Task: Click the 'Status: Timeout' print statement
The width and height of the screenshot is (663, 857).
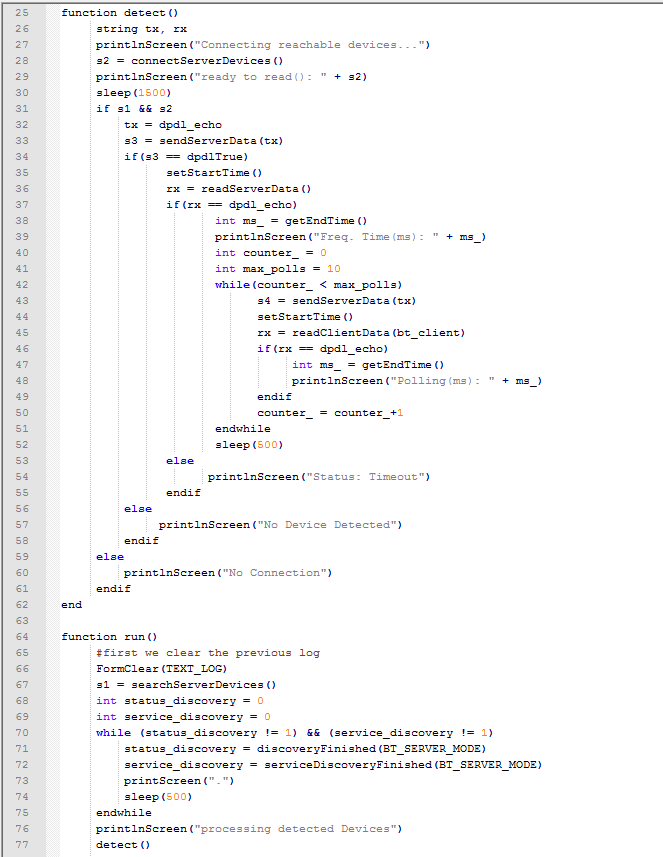Action: pyautogui.click(x=319, y=477)
